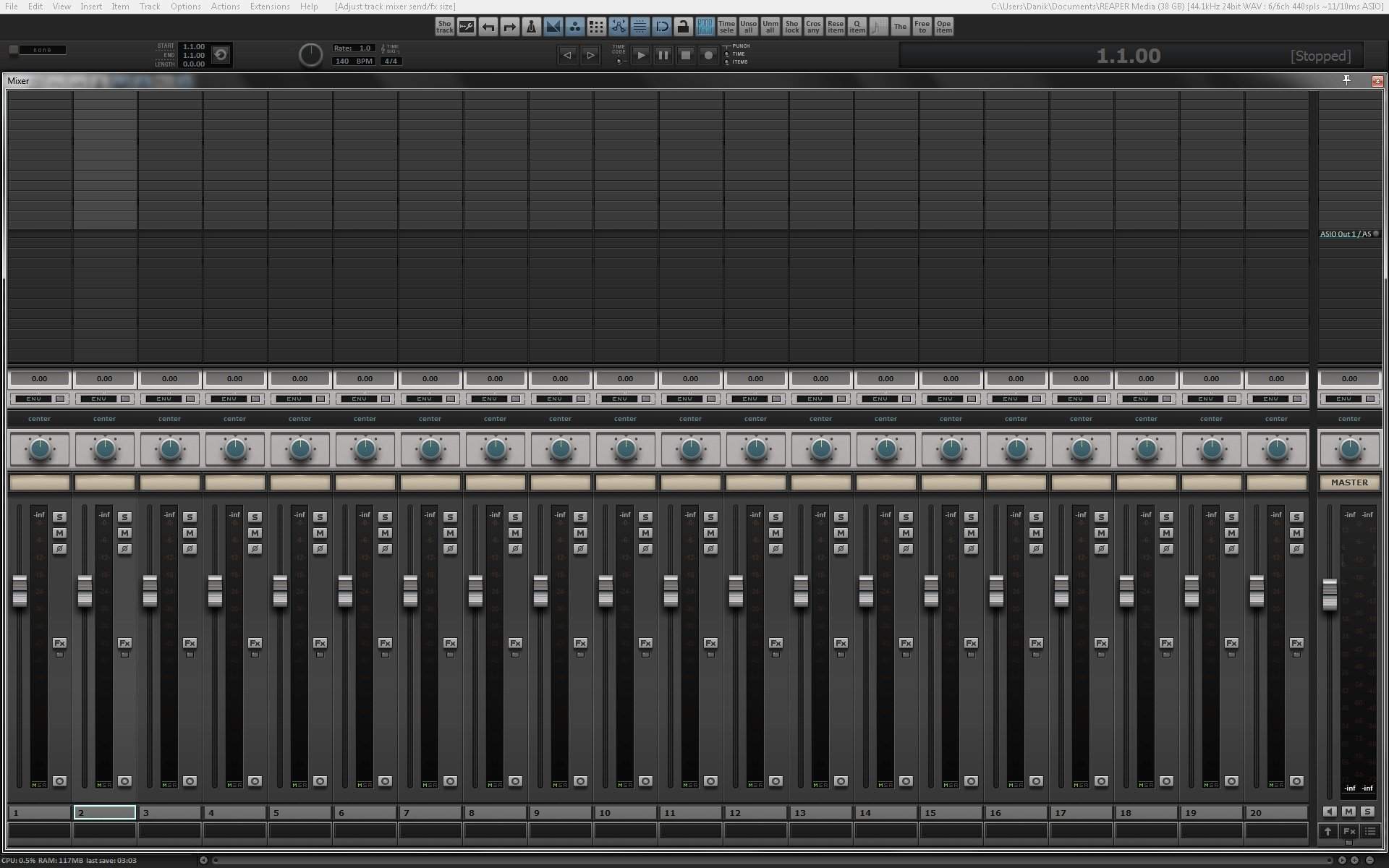Click the 'Unso all' toolbar button

pos(748,27)
